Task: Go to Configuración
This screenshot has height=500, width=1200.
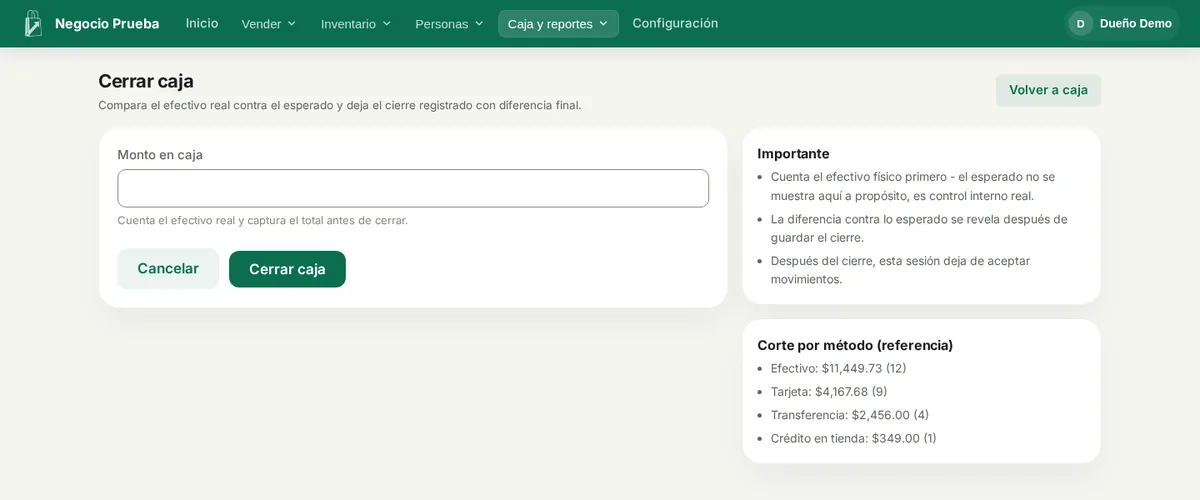Action: tap(675, 23)
